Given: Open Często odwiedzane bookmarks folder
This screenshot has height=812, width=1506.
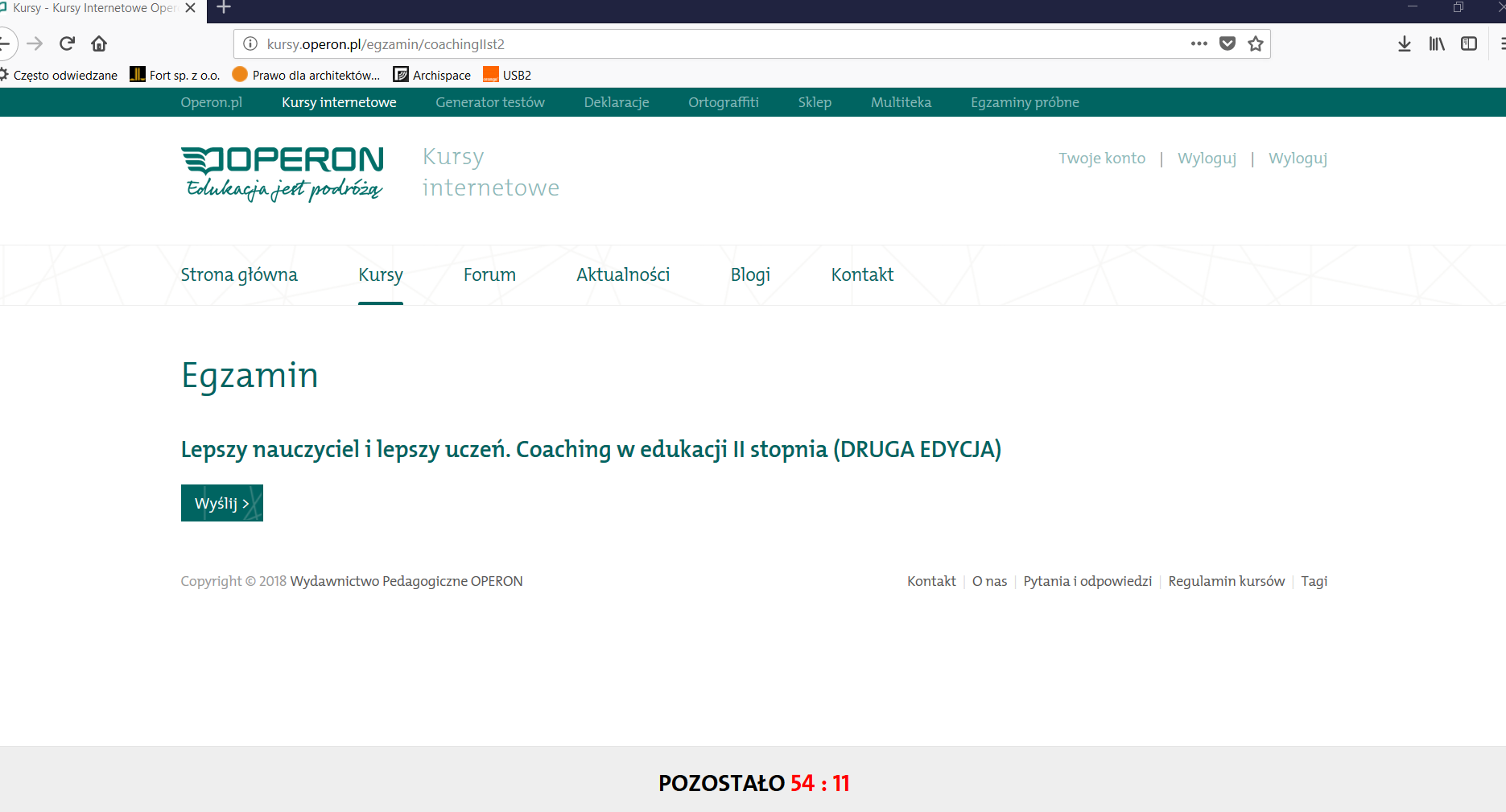Looking at the screenshot, I should click(58, 75).
